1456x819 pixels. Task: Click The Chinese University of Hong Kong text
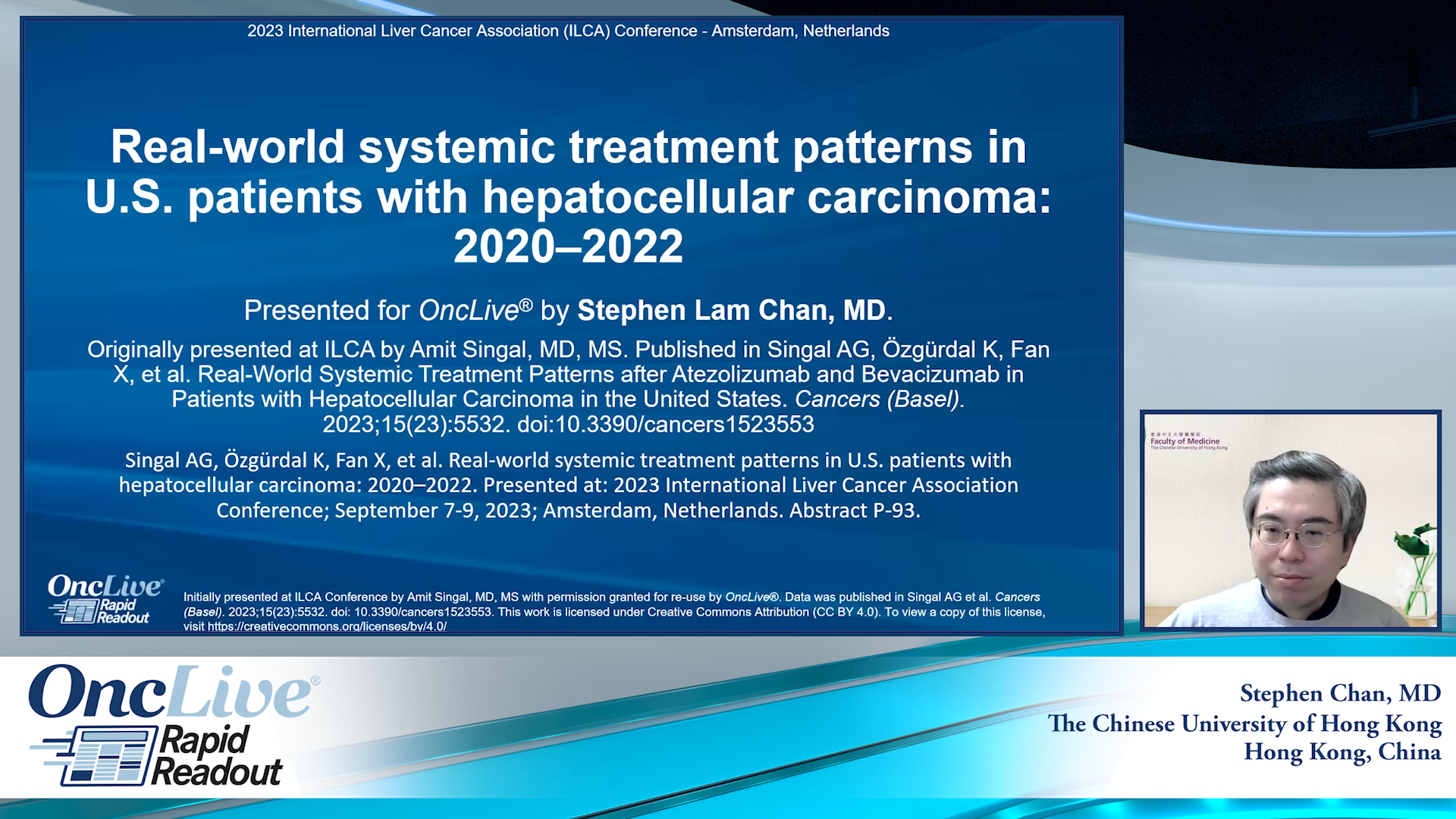point(1244,723)
